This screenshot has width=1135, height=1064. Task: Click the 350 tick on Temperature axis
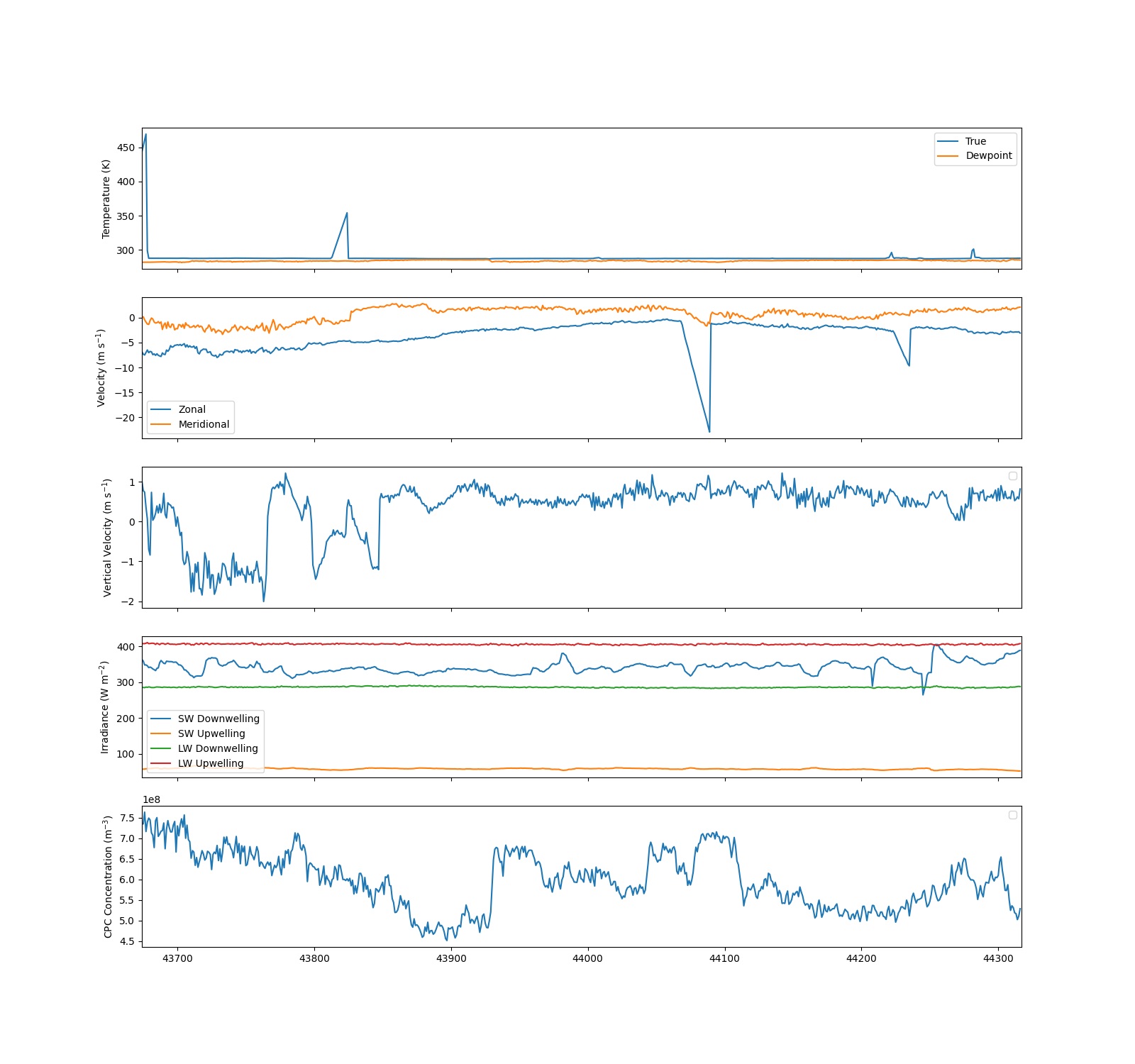pyautogui.click(x=126, y=216)
